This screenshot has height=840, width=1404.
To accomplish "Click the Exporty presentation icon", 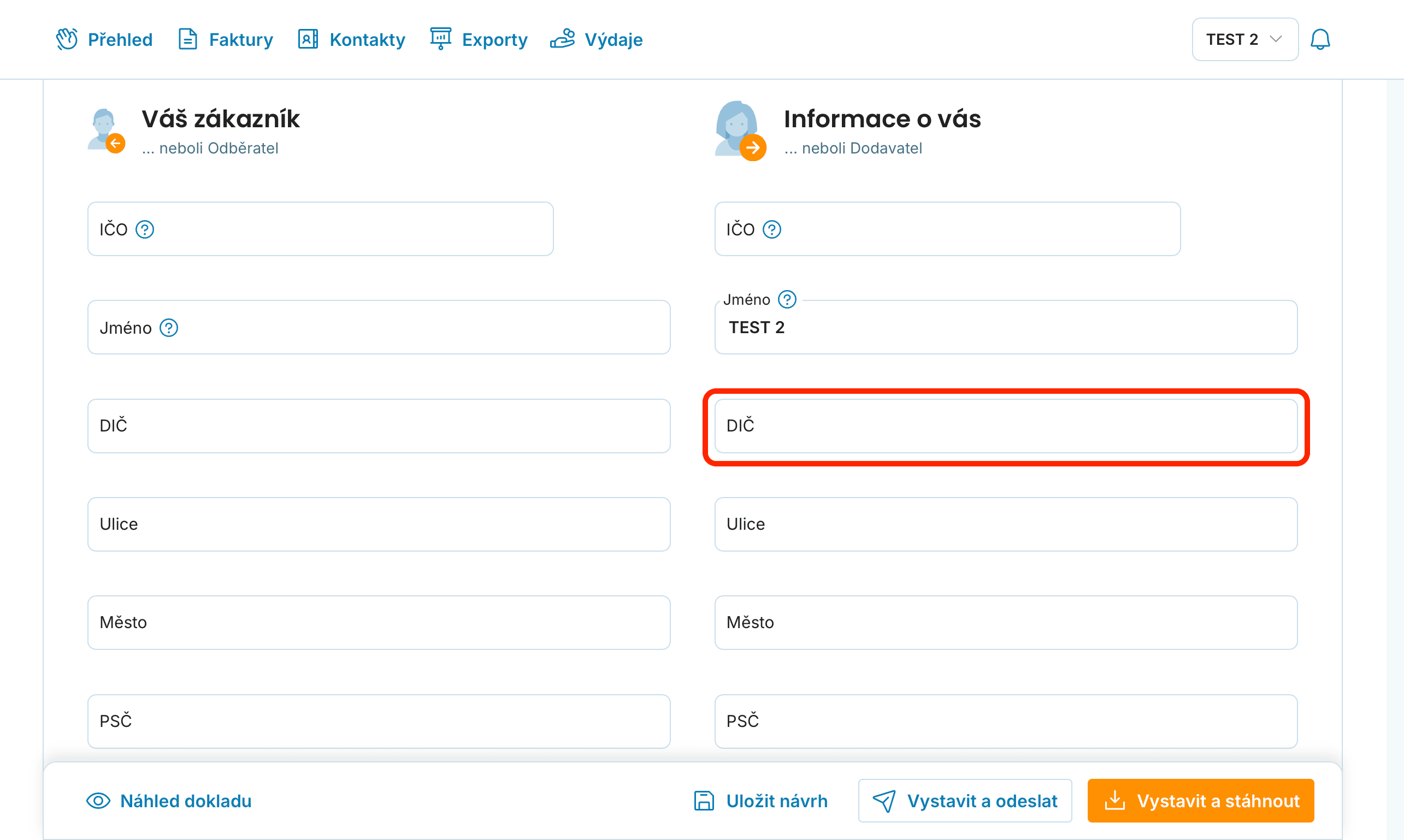I will [440, 39].
